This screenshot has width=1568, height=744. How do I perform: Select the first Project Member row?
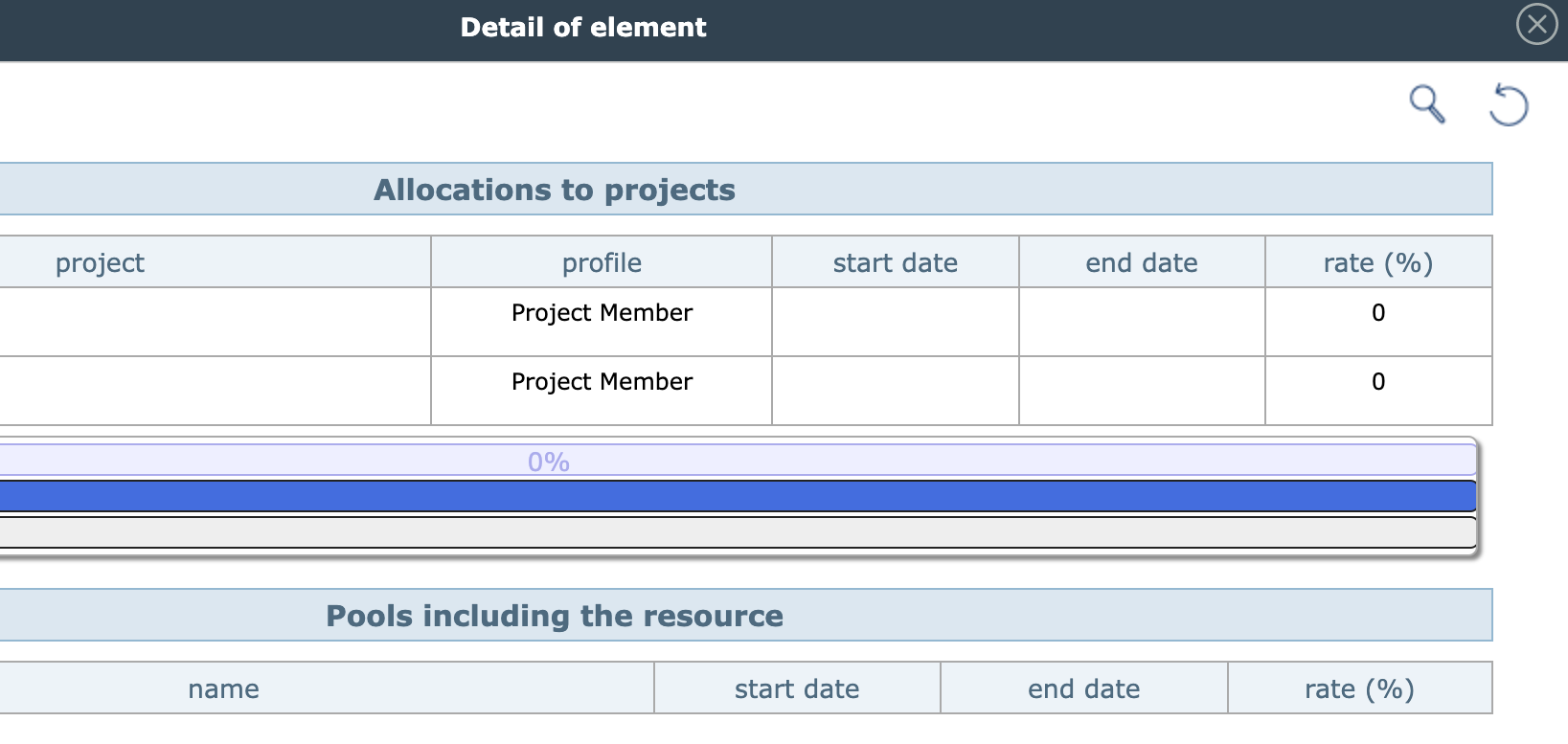point(602,313)
